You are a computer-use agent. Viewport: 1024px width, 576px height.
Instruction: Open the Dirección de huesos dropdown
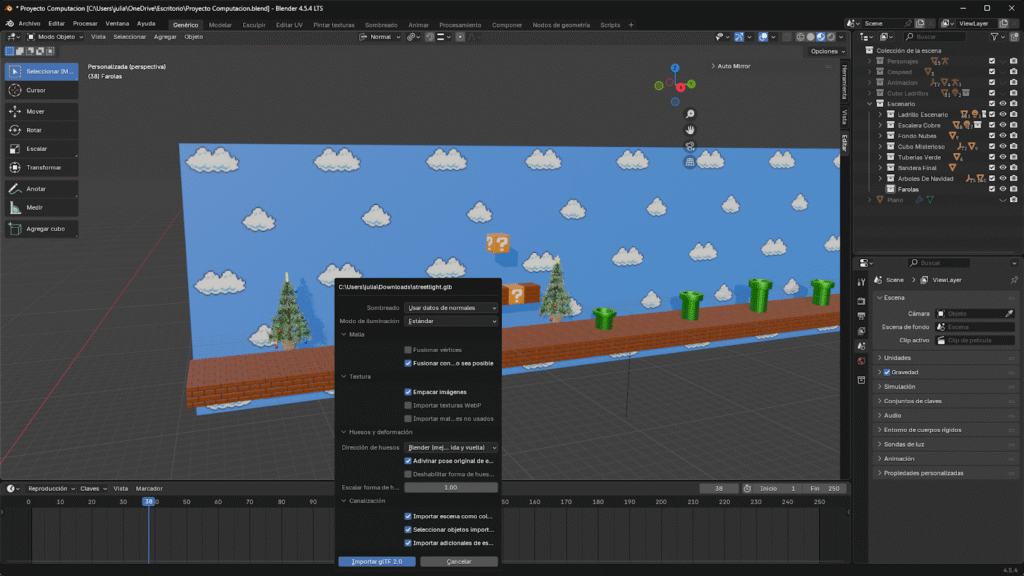click(450, 447)
